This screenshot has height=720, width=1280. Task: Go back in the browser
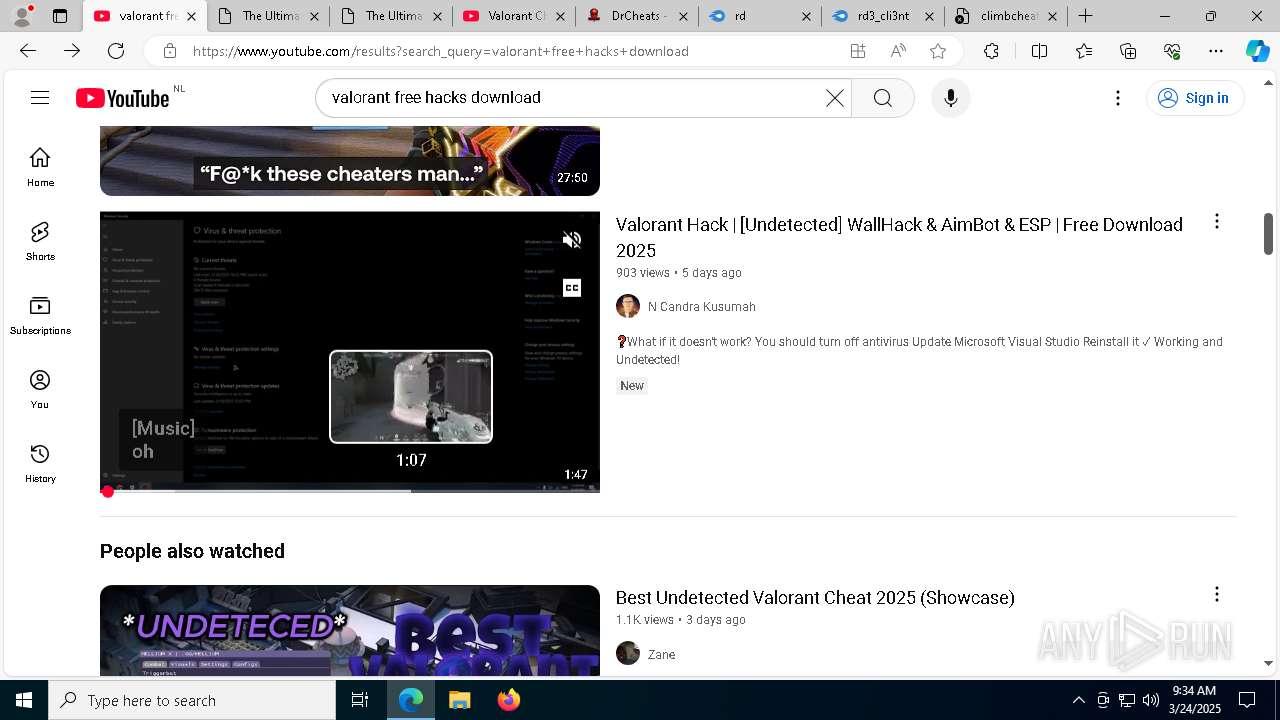click(x=28, y=51)
